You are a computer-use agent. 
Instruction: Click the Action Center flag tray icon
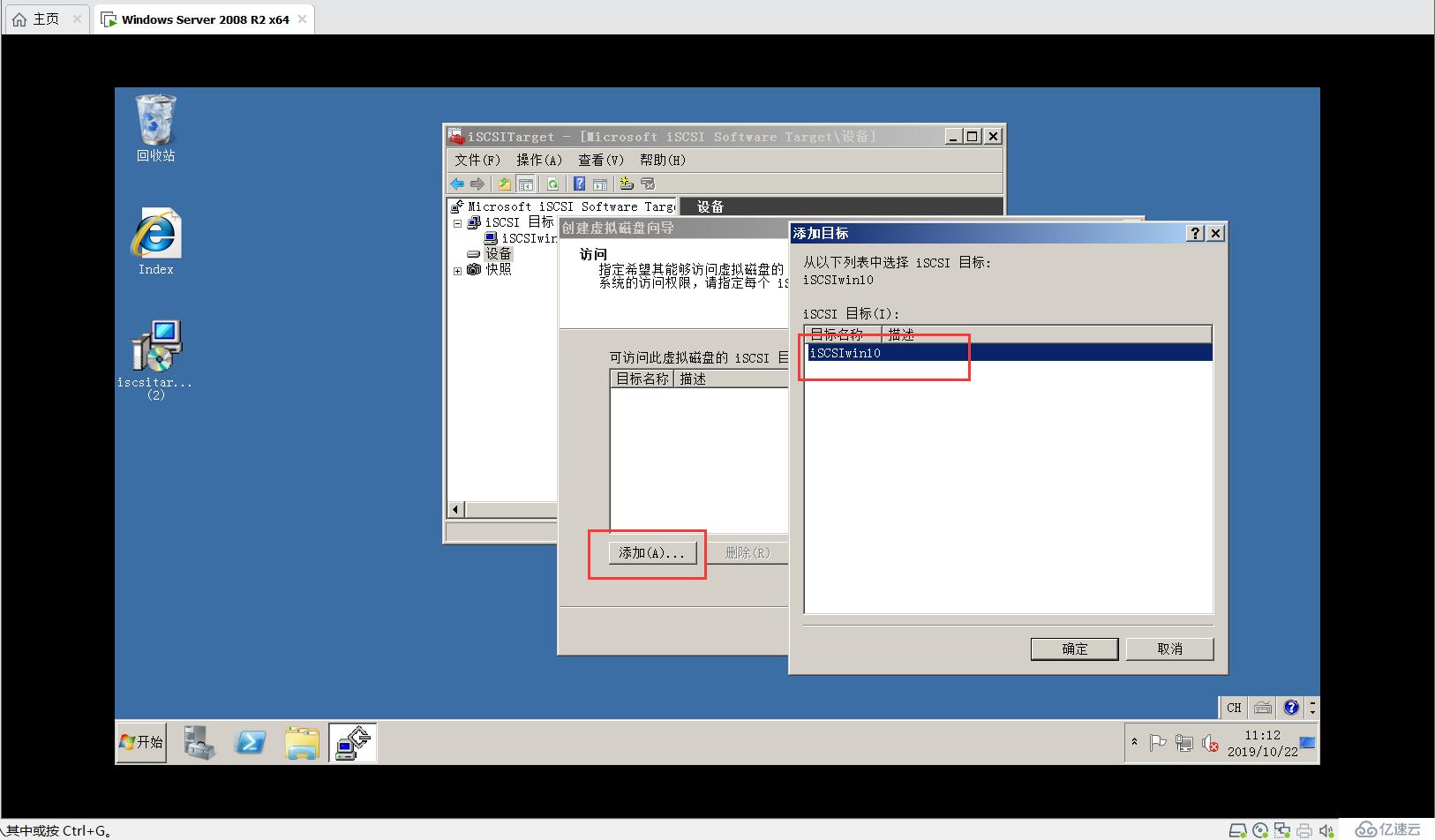(x=1158, y=743)
